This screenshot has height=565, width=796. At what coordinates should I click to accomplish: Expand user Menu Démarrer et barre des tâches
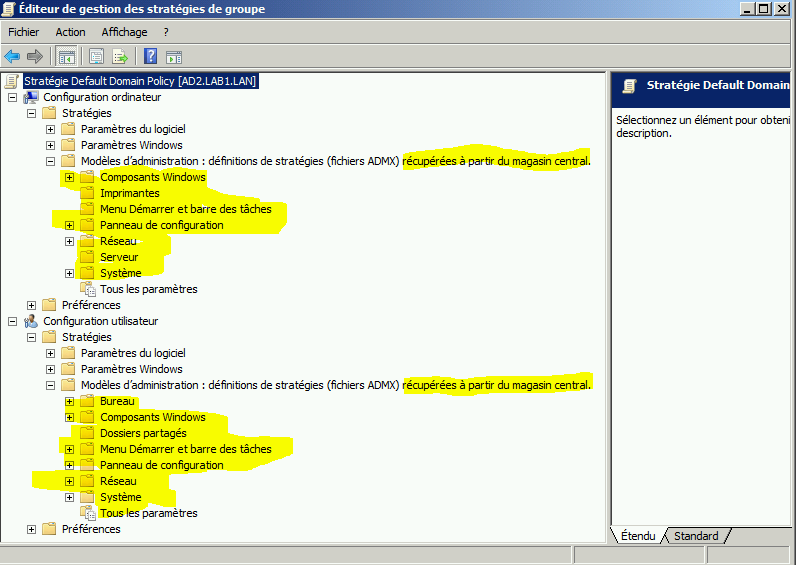tap(70, 449)
